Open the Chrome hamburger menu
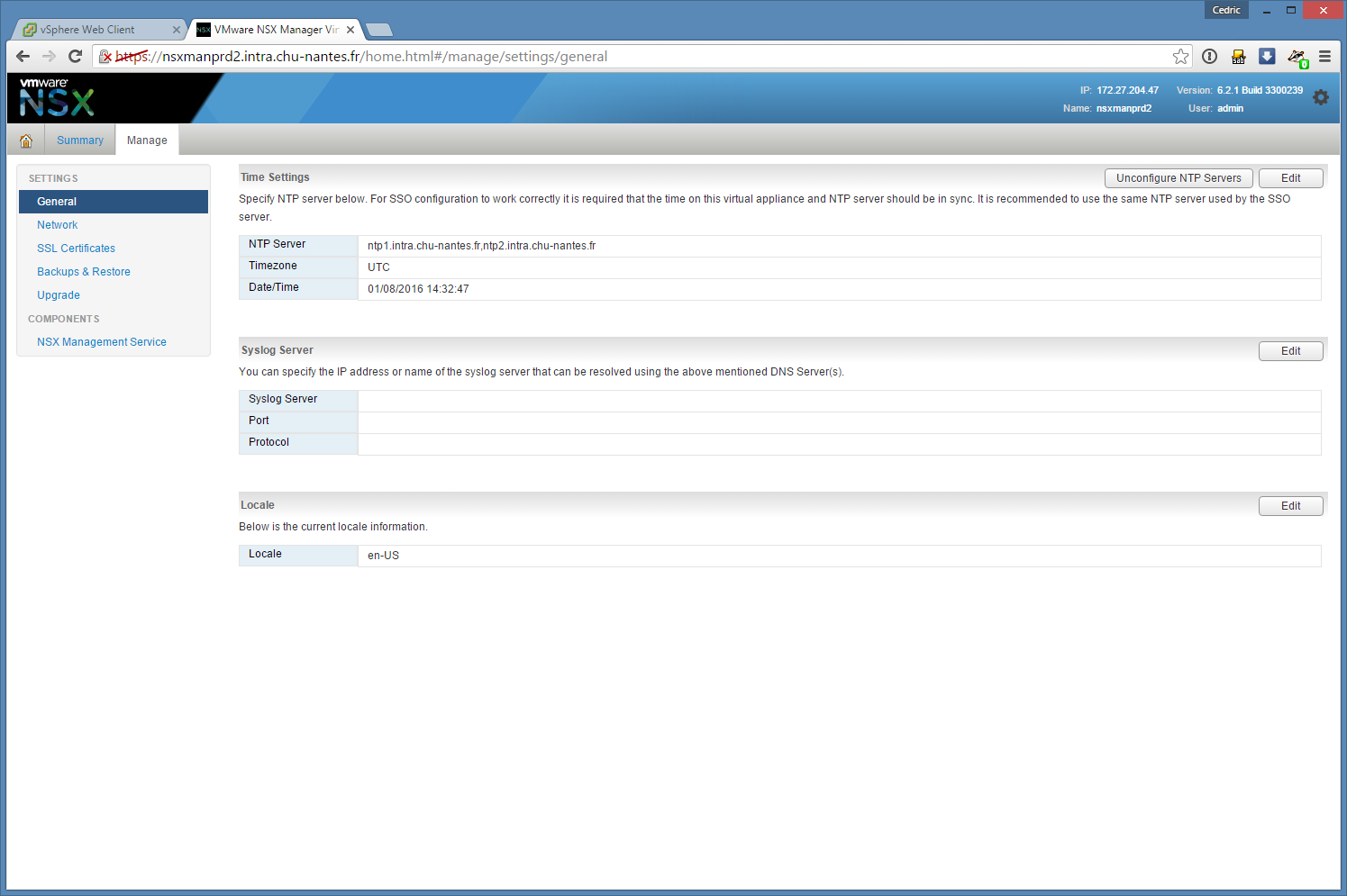Screen dimensions: 1347x896 [x=1324, y=57]
